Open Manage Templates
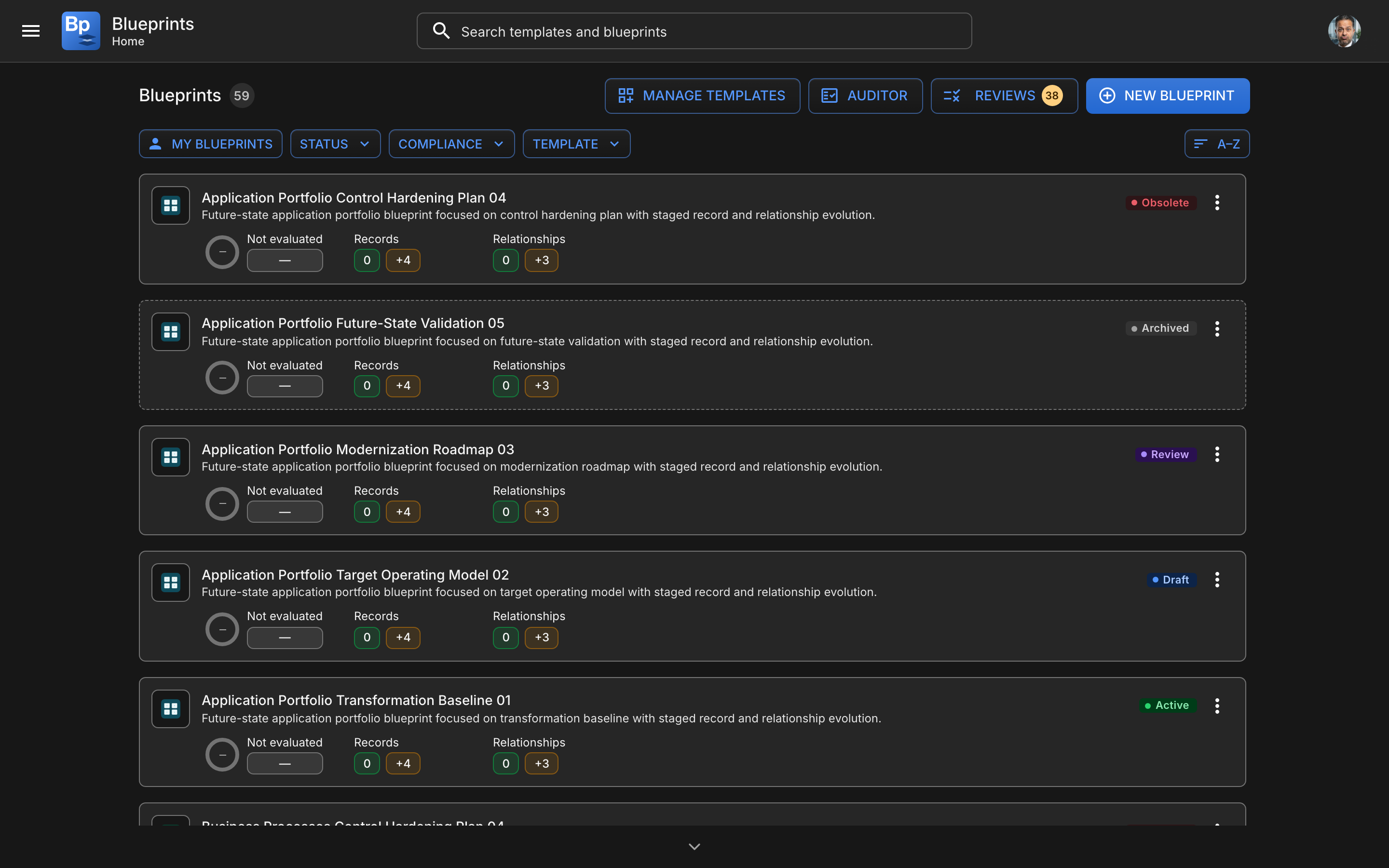Screen dimensions: 1389x868 (x=702, y=96)
